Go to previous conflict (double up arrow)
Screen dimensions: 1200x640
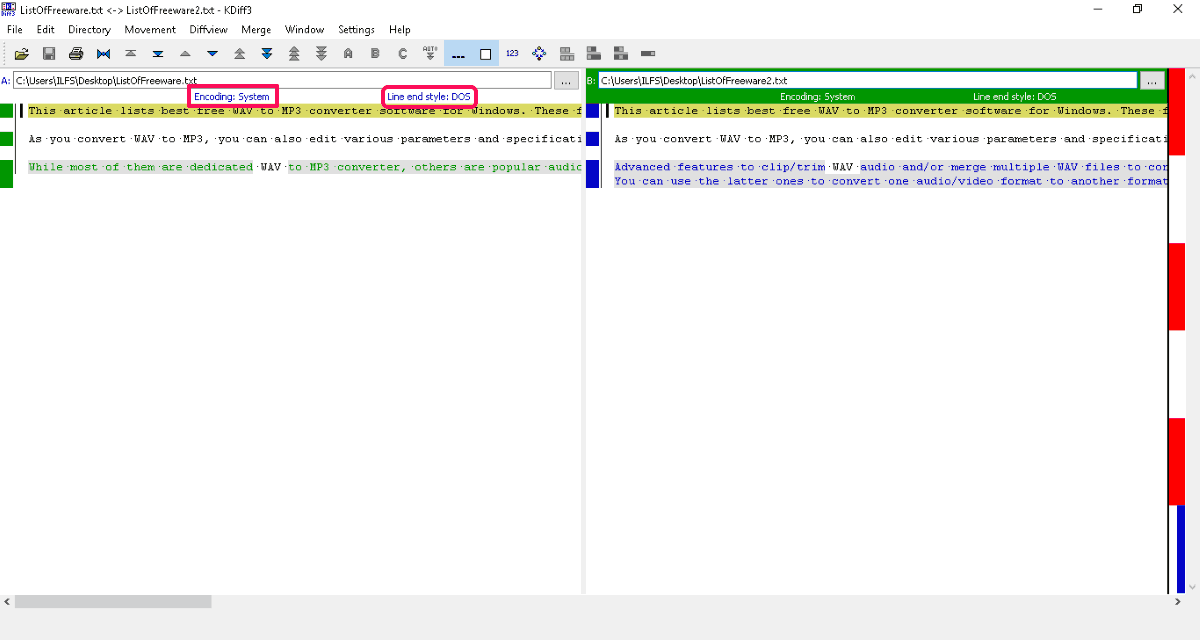[239, 54]
